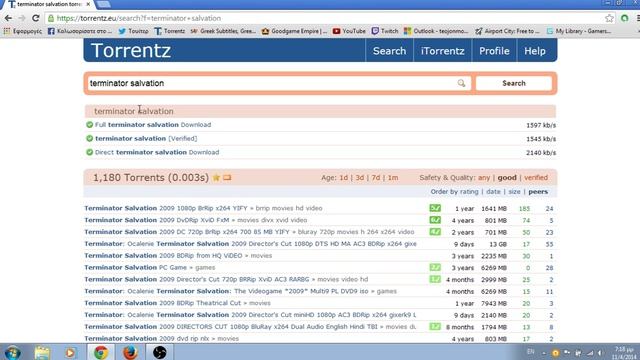The height and width of the screenshot is (360, 640).
Task: Filter by age 7d
Action: [x=376, y=178]
